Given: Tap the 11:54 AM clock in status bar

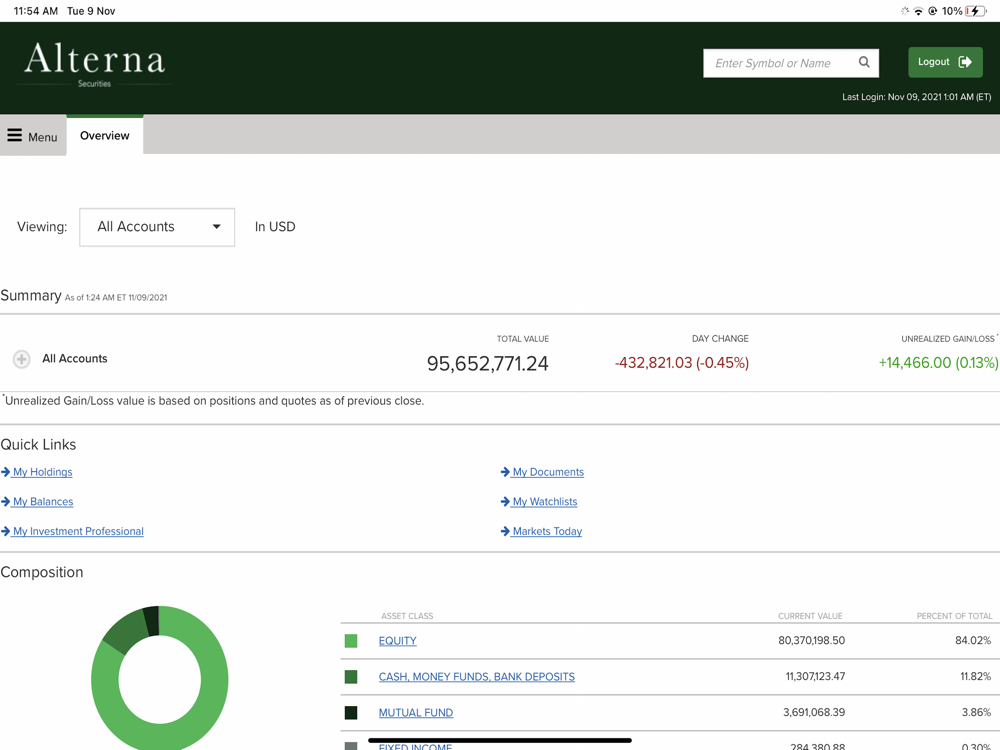Looking at the screenshot, I should [36, 11].
